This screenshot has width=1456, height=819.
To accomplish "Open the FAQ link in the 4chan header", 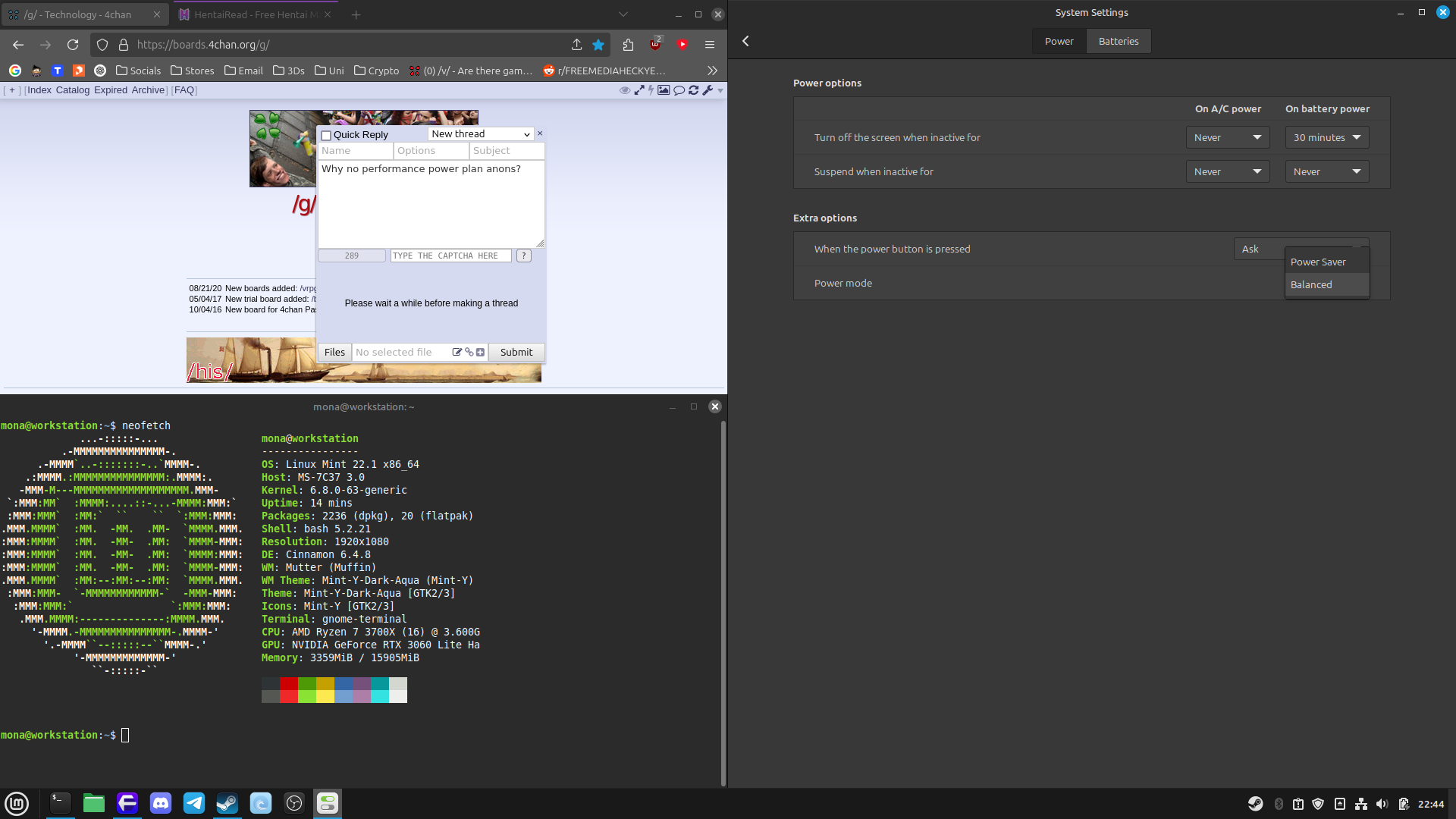I will point(184,89).
